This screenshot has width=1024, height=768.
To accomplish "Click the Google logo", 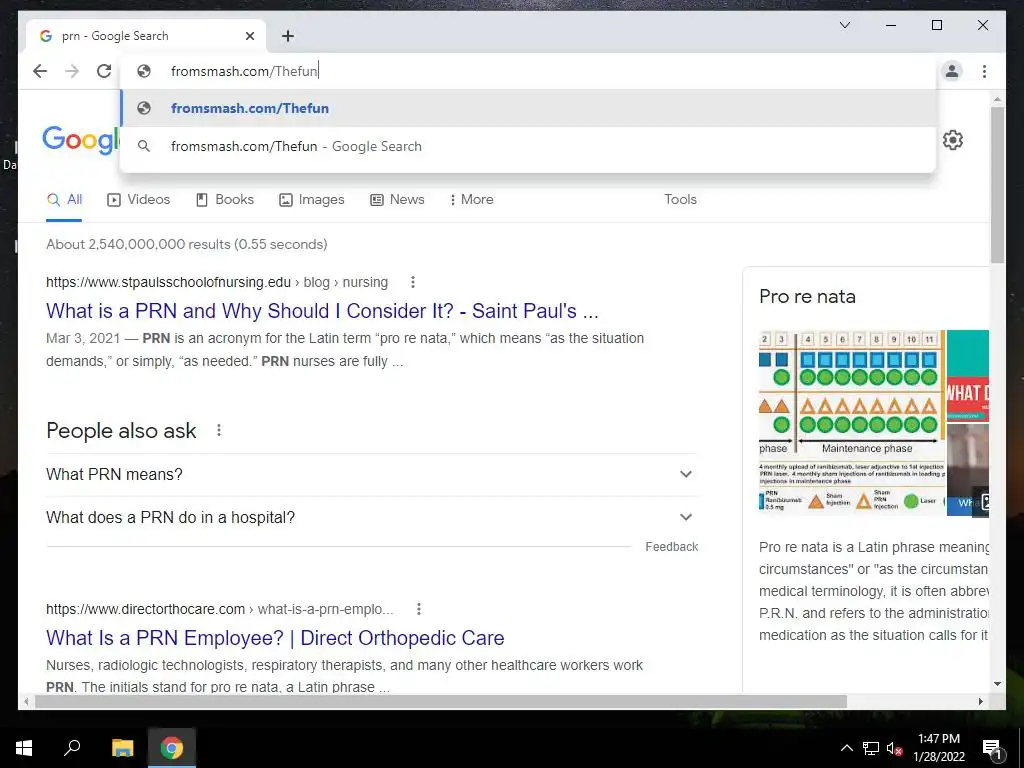I will point(81,140).
